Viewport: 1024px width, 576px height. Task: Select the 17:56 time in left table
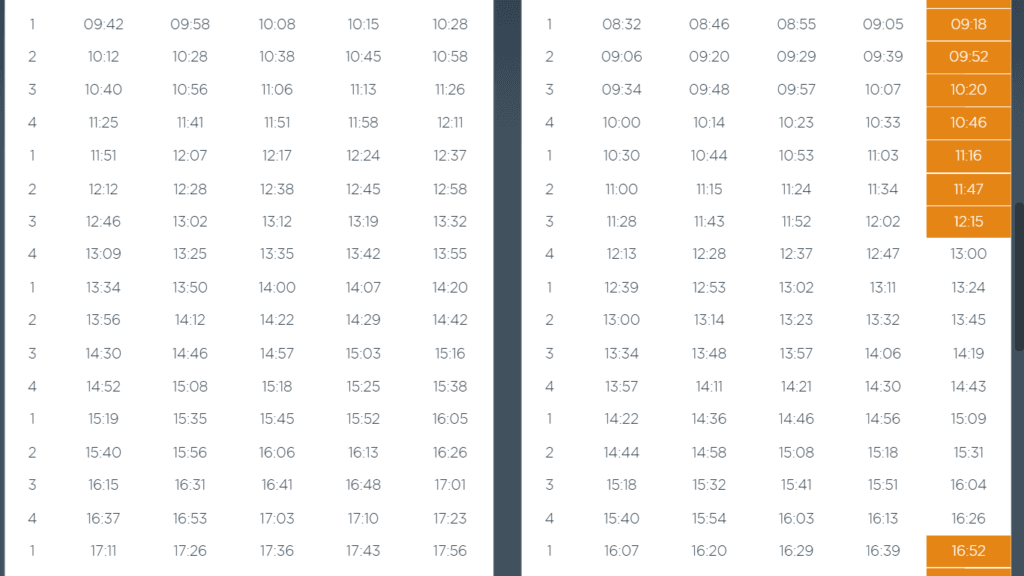[x=450, y=551]
